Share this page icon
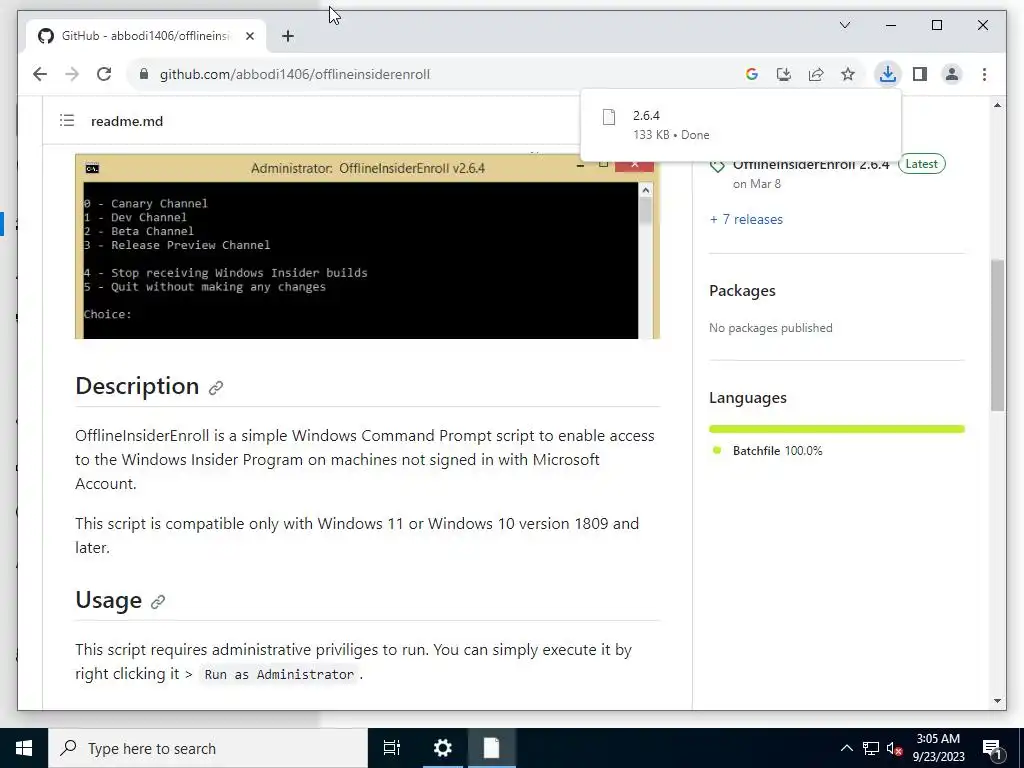 pos(816,74)
